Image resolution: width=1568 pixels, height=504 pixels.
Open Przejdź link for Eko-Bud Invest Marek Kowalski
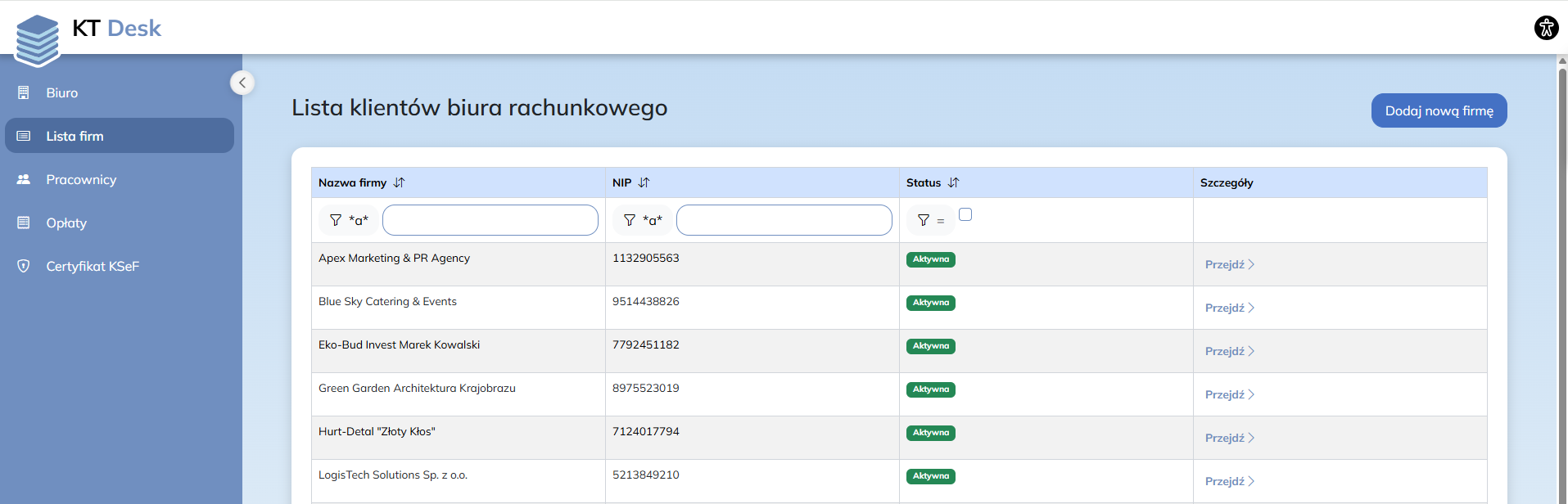coord(1229,351)
